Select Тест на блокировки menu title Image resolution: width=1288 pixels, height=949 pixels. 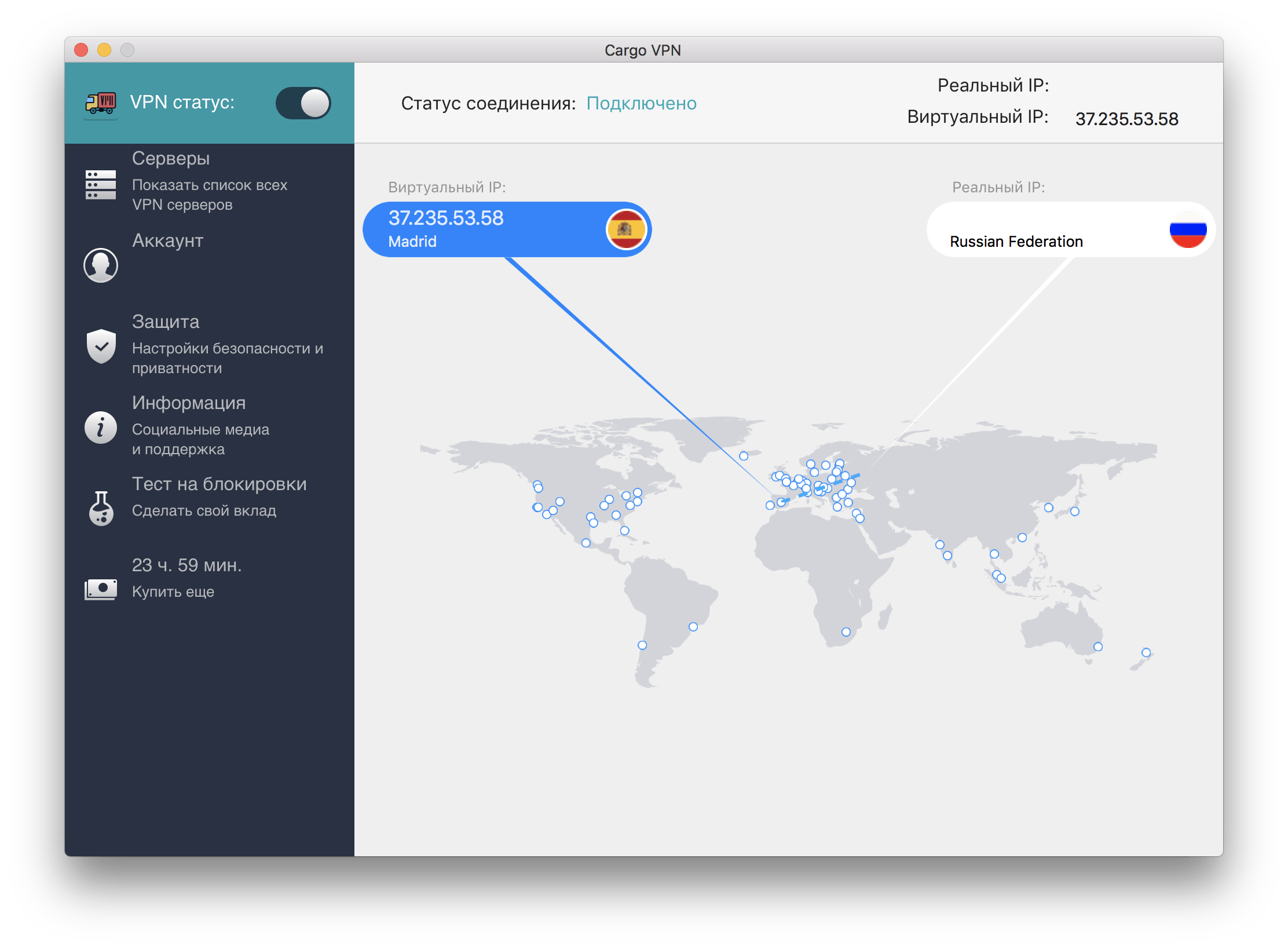coord(219,484)
